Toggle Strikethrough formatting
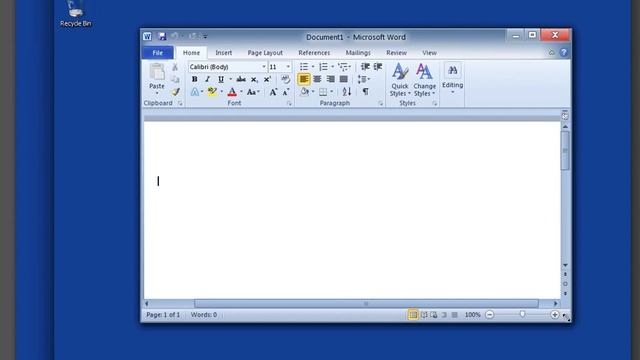Viewport: 640px width, 360px height. click(241, 79)
